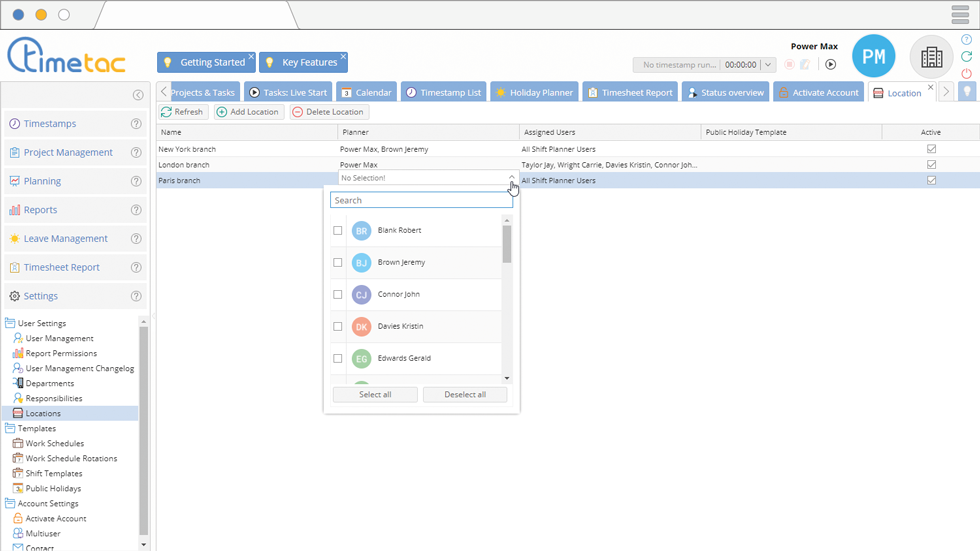Image resolution: width=980 pixels, height=551 pixels.
Task: Click the lightbulb tips icon at far right
Action: tap(966, 92)
